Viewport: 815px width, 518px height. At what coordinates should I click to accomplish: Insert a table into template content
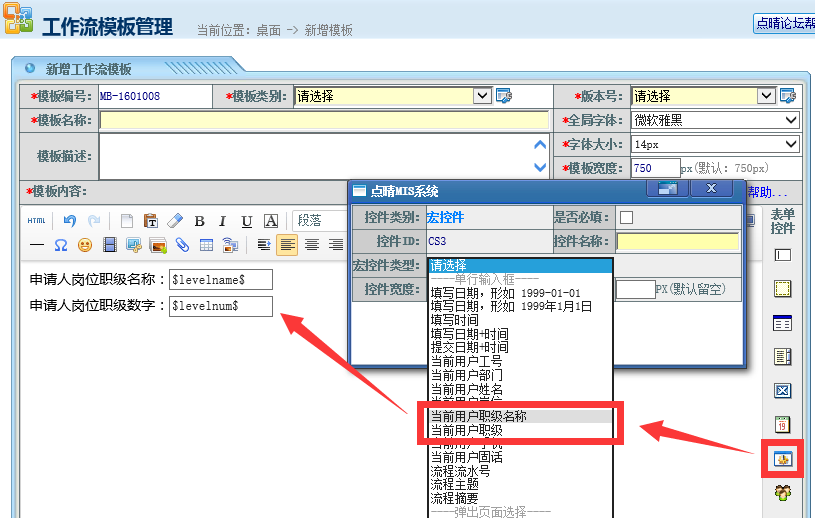pos(206,244)
